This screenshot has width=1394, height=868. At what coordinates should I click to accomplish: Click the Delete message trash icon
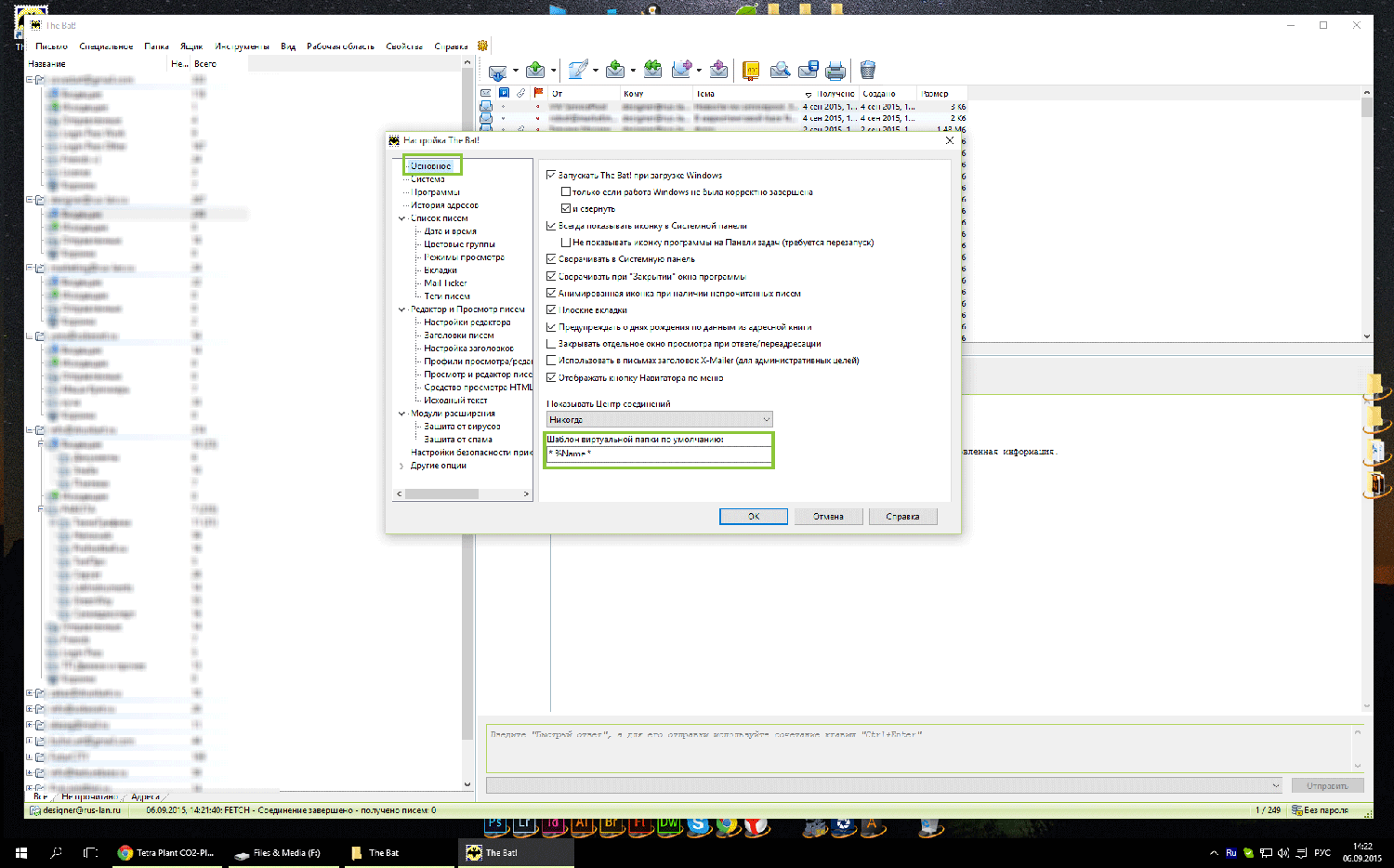click(868, 70)
